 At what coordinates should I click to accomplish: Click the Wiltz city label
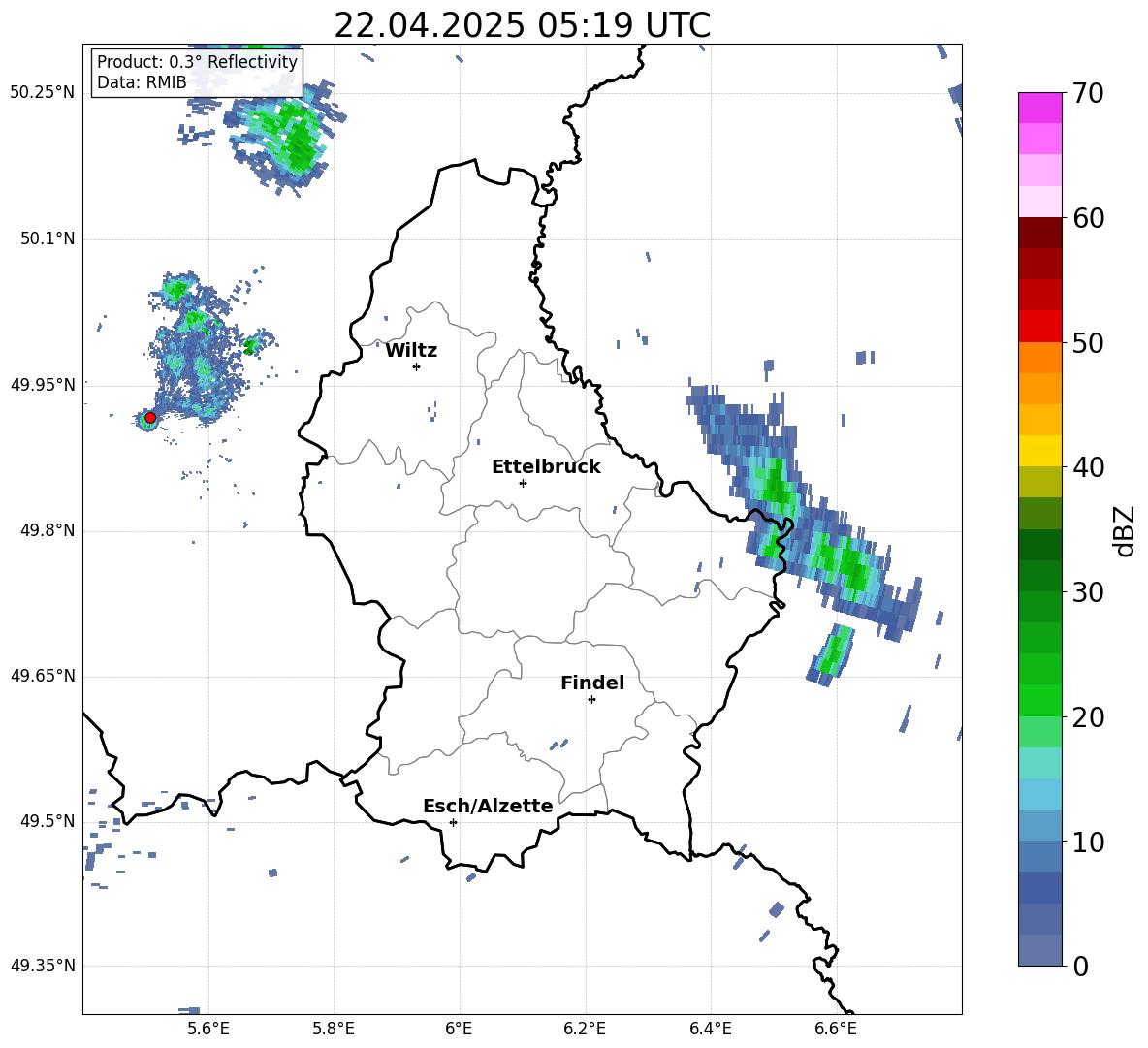tap(411, 351)
